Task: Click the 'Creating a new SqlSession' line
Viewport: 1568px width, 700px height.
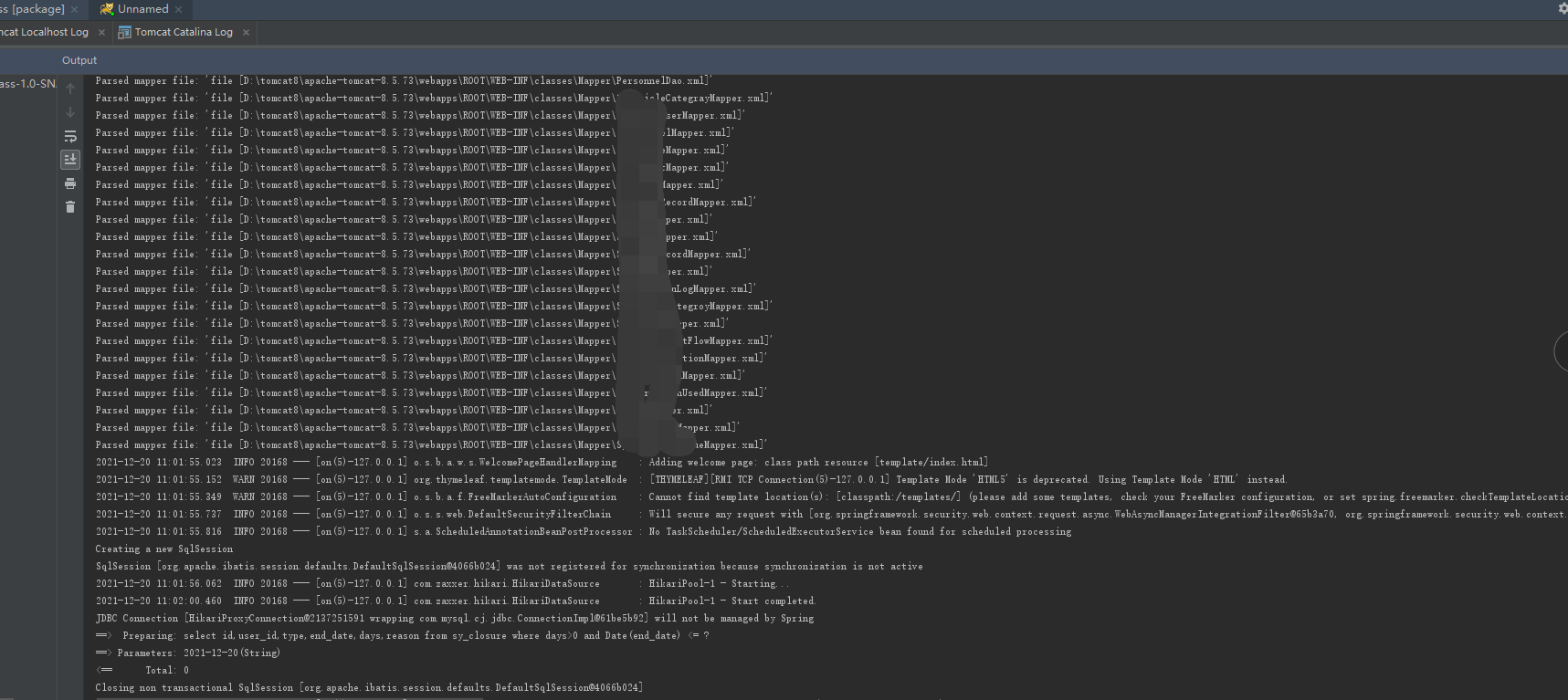Action: click(164, 549)
